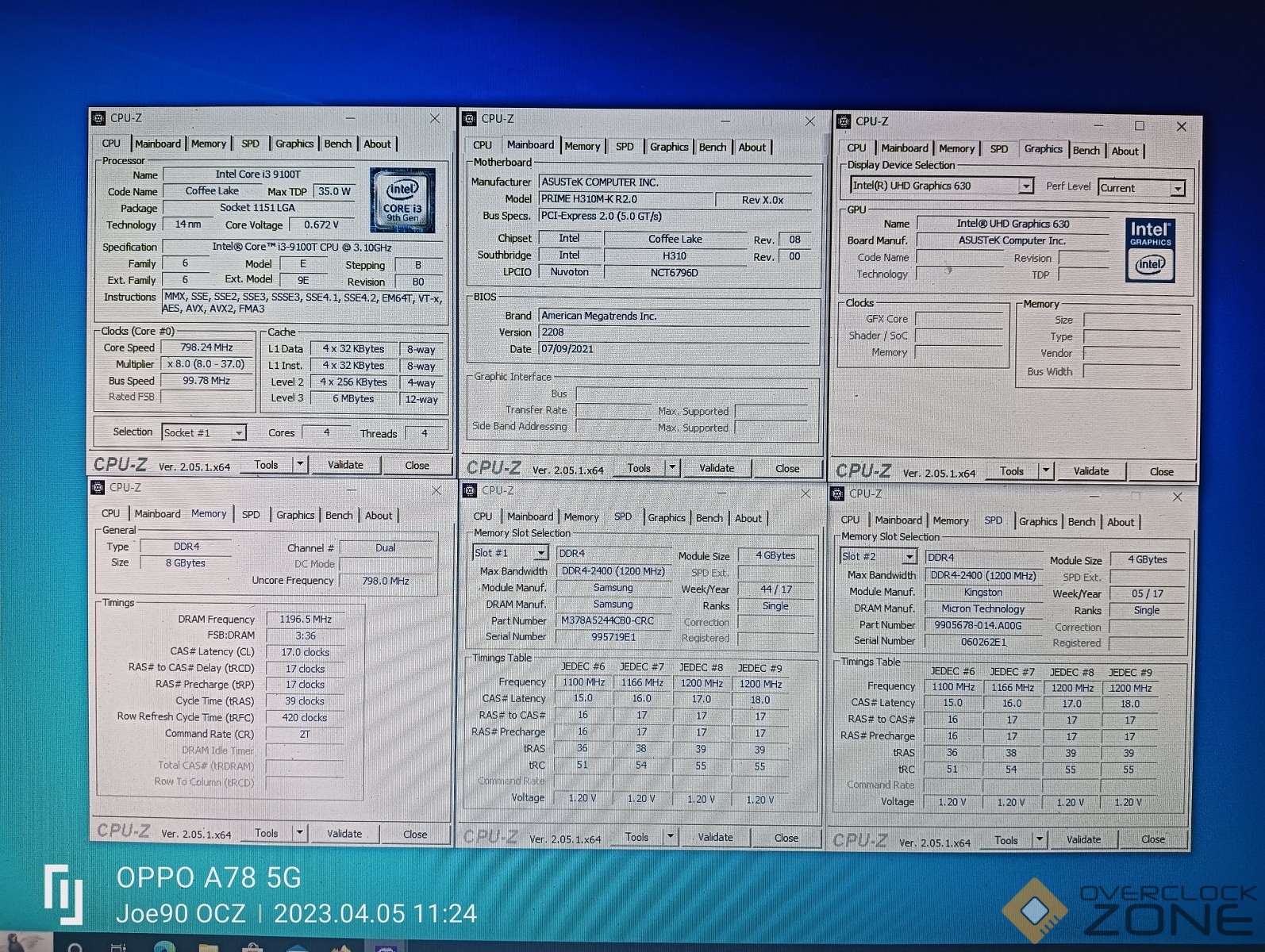Screen dimensions: 1265x952
Task: Click Validate in Slot #2 window
Action: pyautogui.click(x=1083, y=839)
